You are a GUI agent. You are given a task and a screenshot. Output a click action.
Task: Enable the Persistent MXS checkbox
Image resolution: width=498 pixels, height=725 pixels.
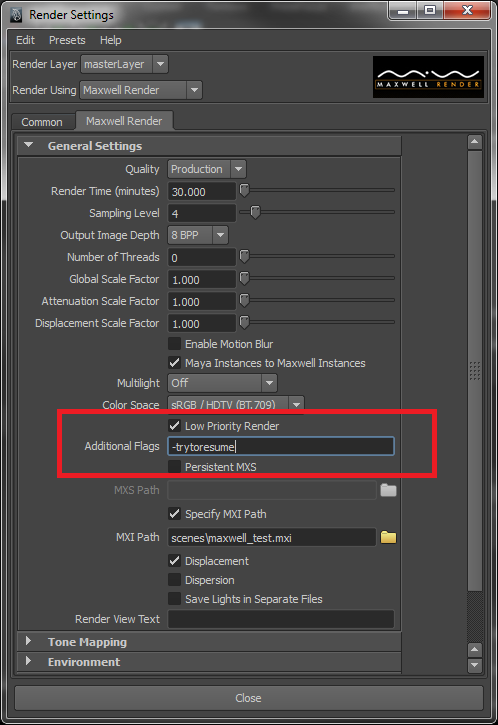coord(174,467)
